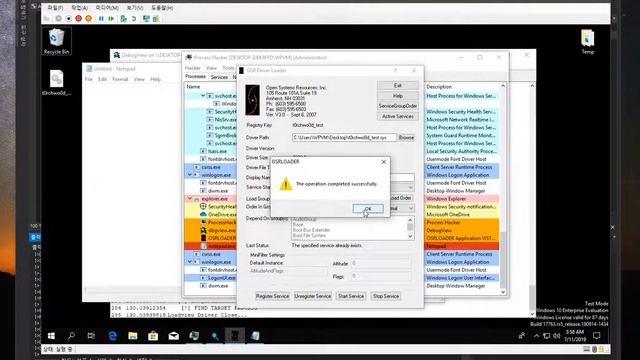Select the lsass.exe process row
The width and height of the screenshot is (640, 360).
[x=211, y=151]
